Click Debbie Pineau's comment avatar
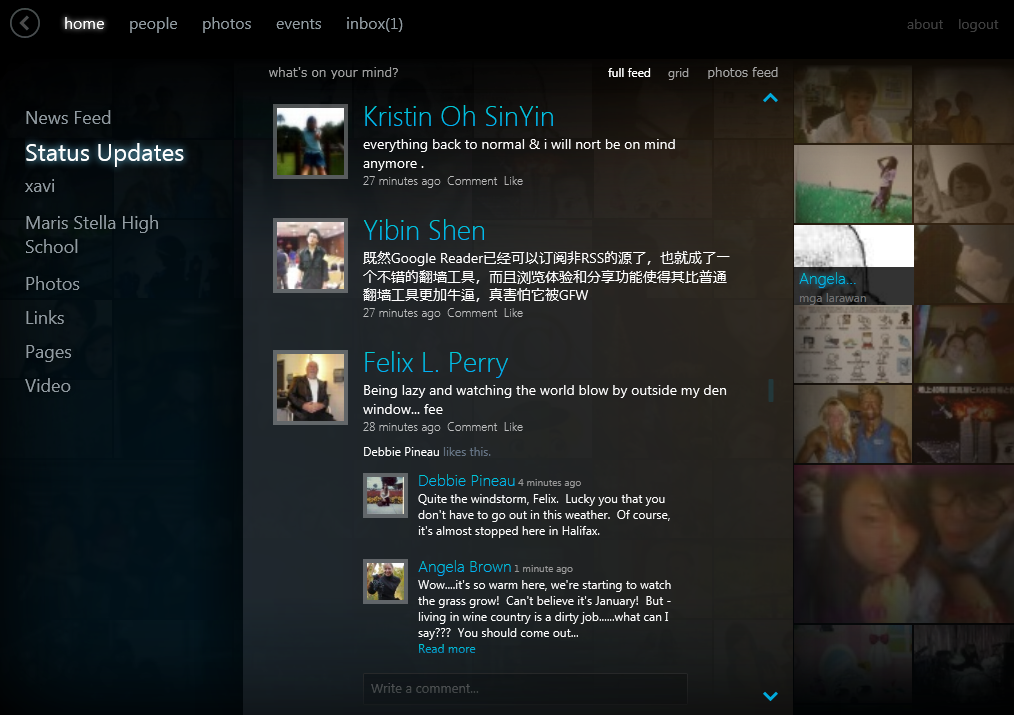 (x=385, y=495)
